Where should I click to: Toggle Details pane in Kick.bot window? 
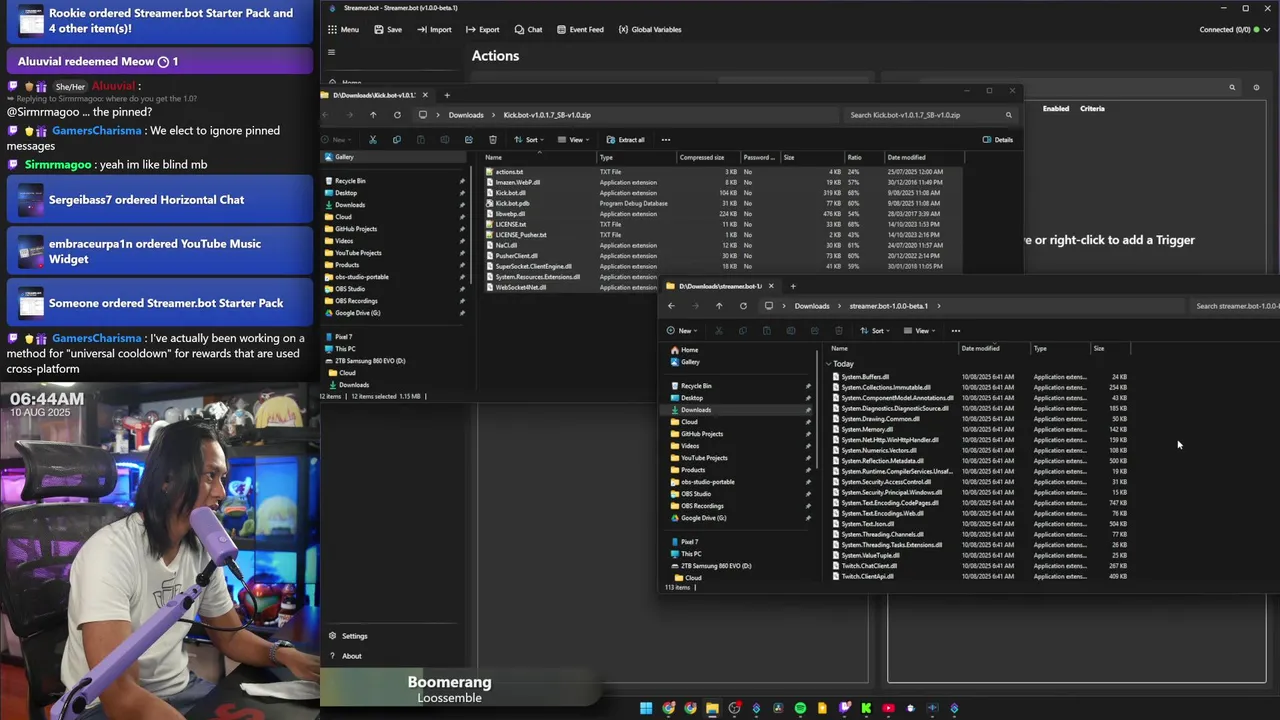tap(997, 140)
